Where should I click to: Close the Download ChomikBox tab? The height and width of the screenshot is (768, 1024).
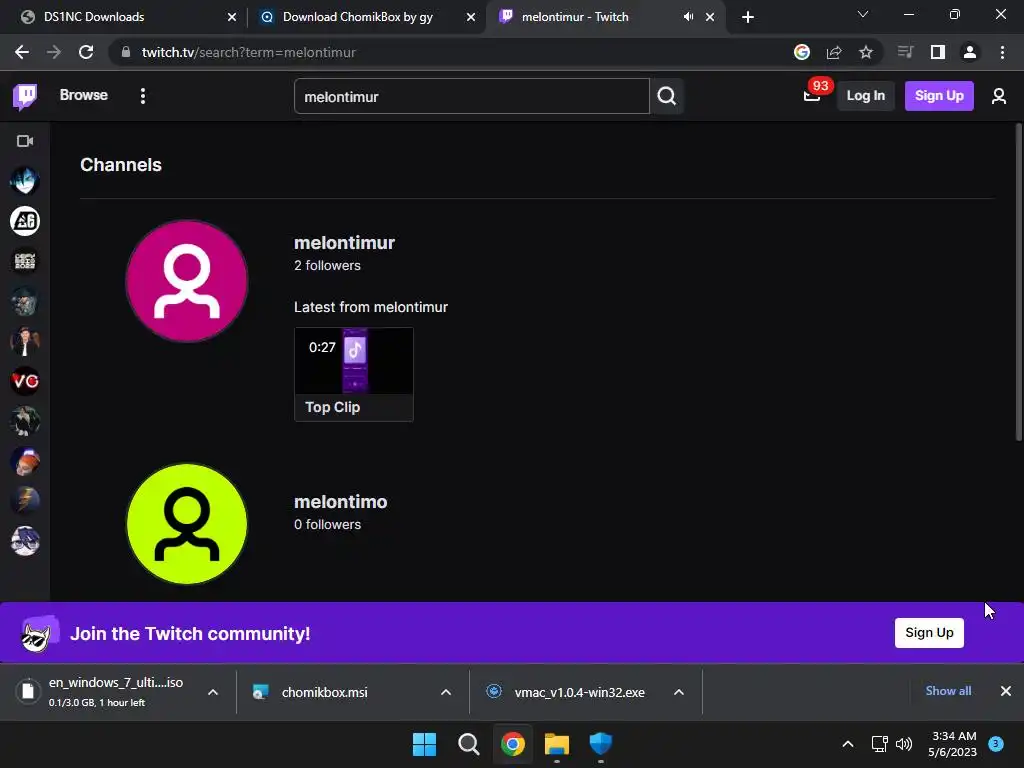[x=471, y=17]
